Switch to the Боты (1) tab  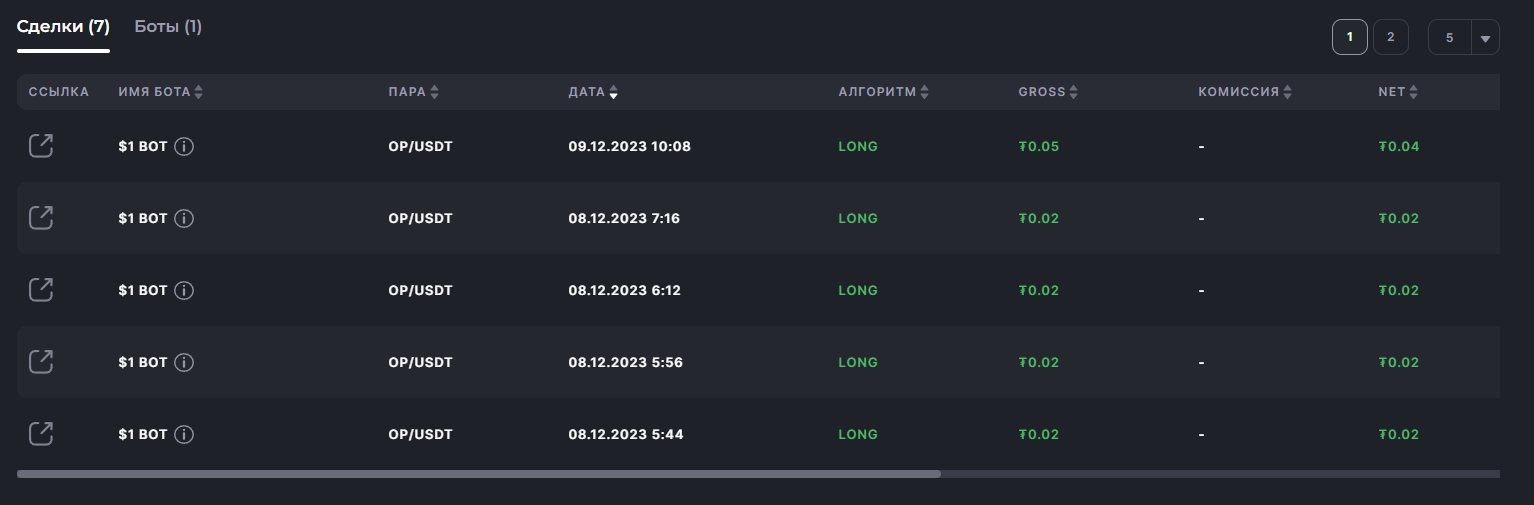tap(168, 26)
